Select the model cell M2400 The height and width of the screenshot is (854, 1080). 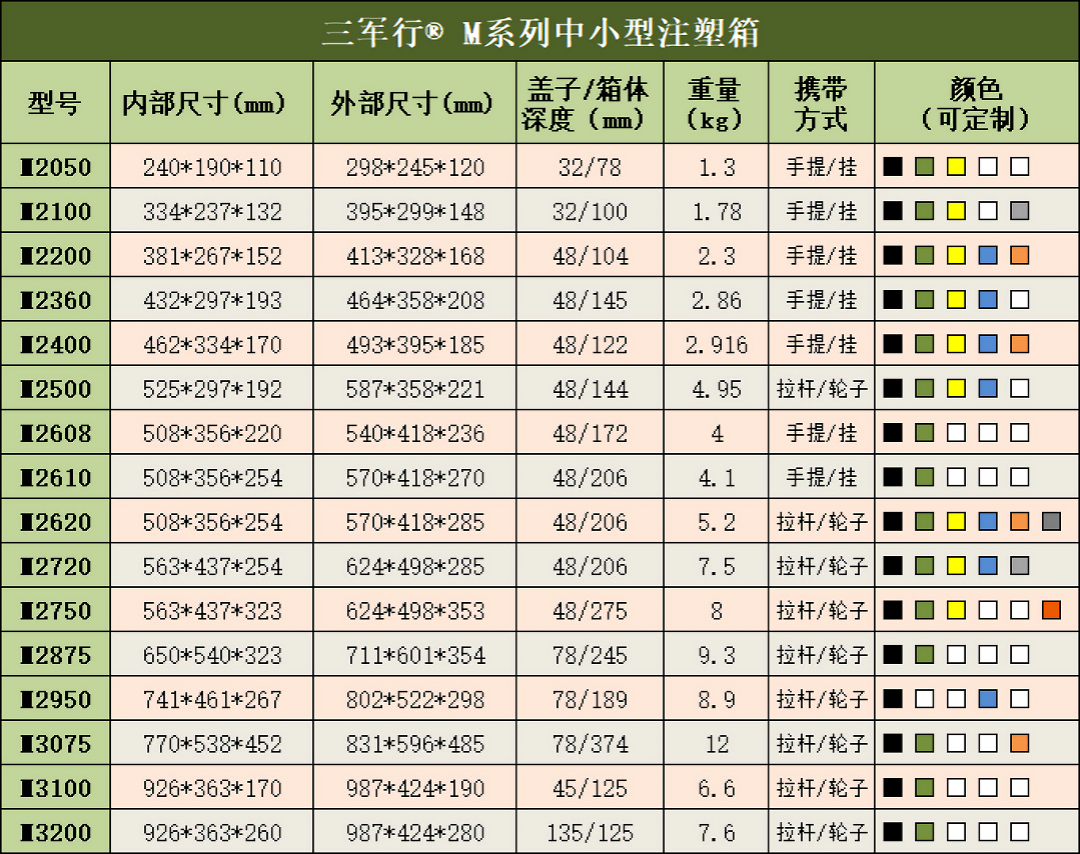click(55, 344)
